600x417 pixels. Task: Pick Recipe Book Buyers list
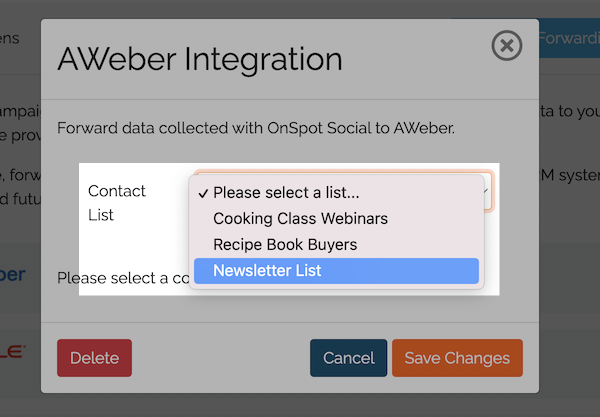pos(285,243)
